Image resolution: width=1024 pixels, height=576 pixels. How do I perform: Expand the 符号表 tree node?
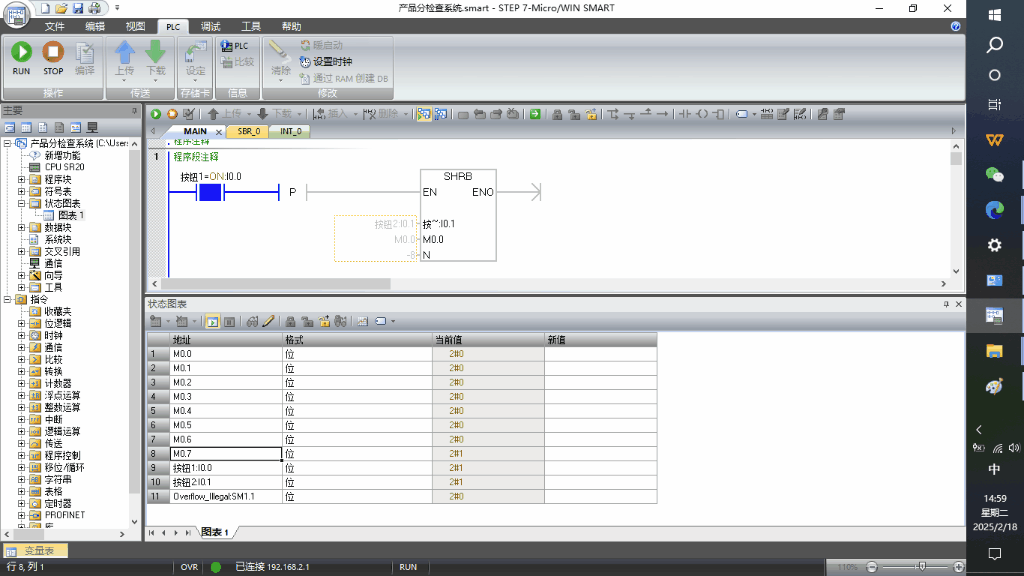click(22, 191)
